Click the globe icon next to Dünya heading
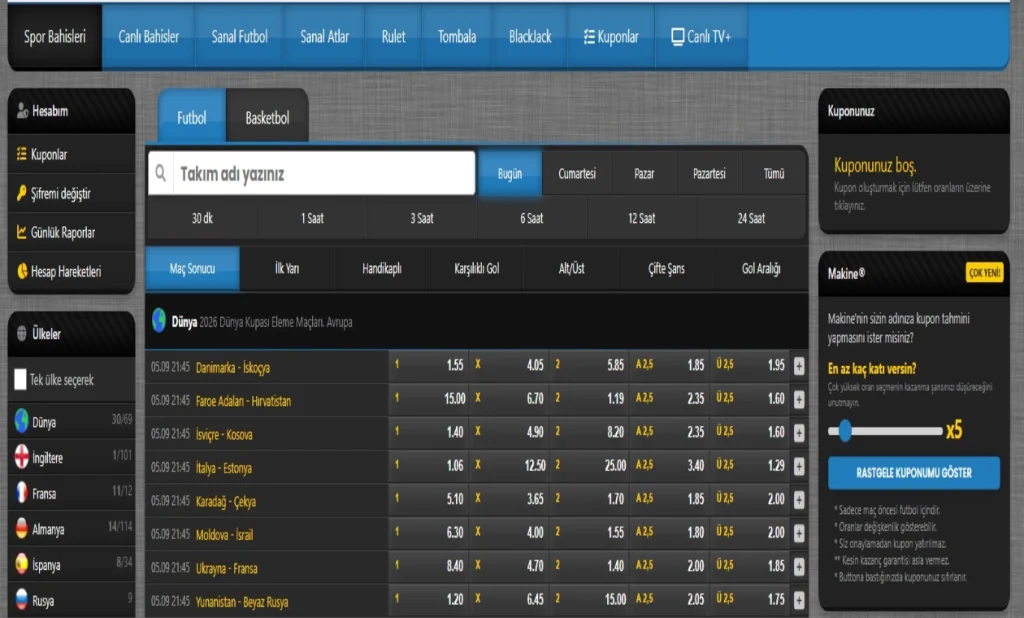 (x=159, y=321)
